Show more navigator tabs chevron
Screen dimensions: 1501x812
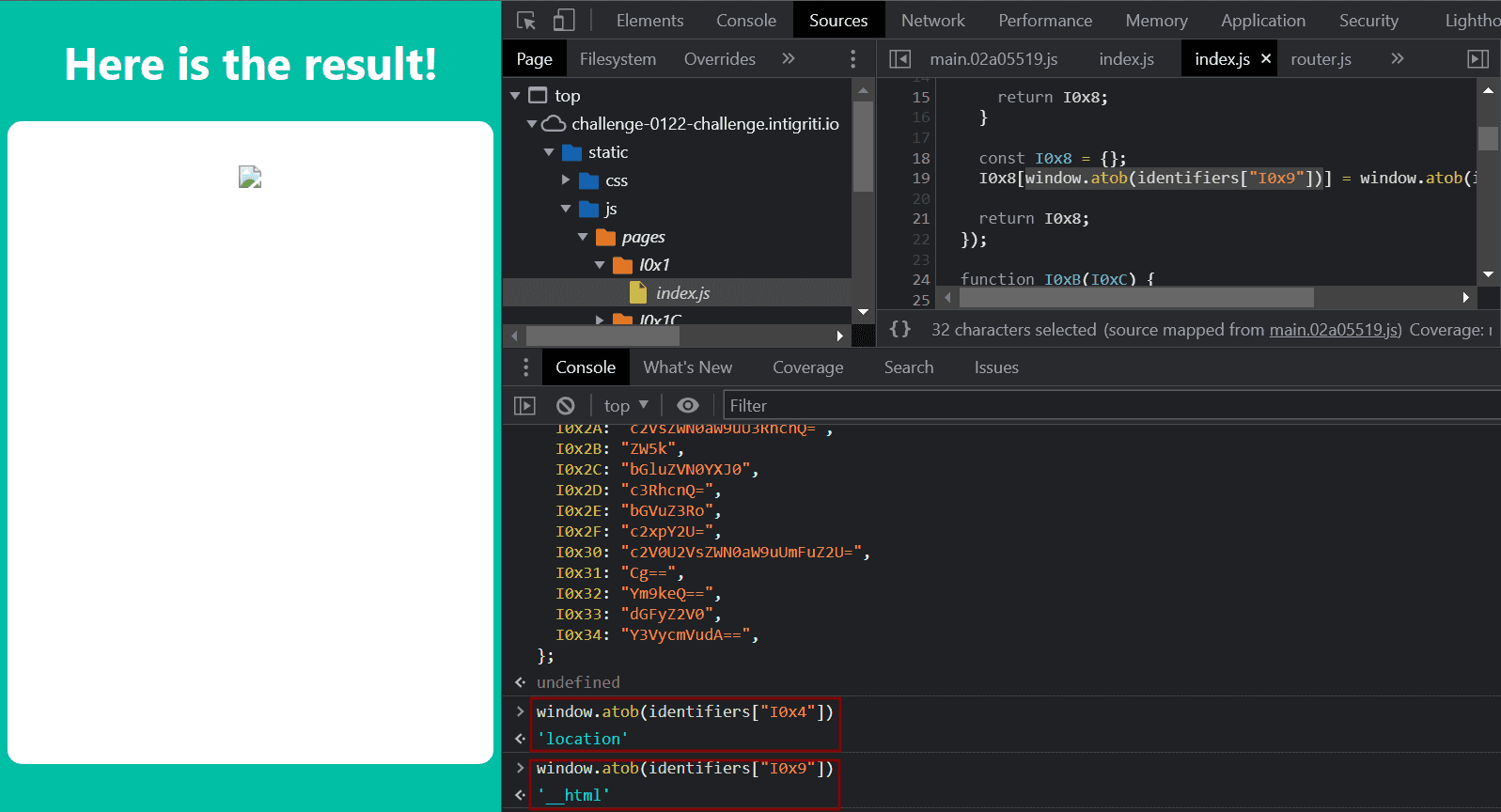[789, 58]
